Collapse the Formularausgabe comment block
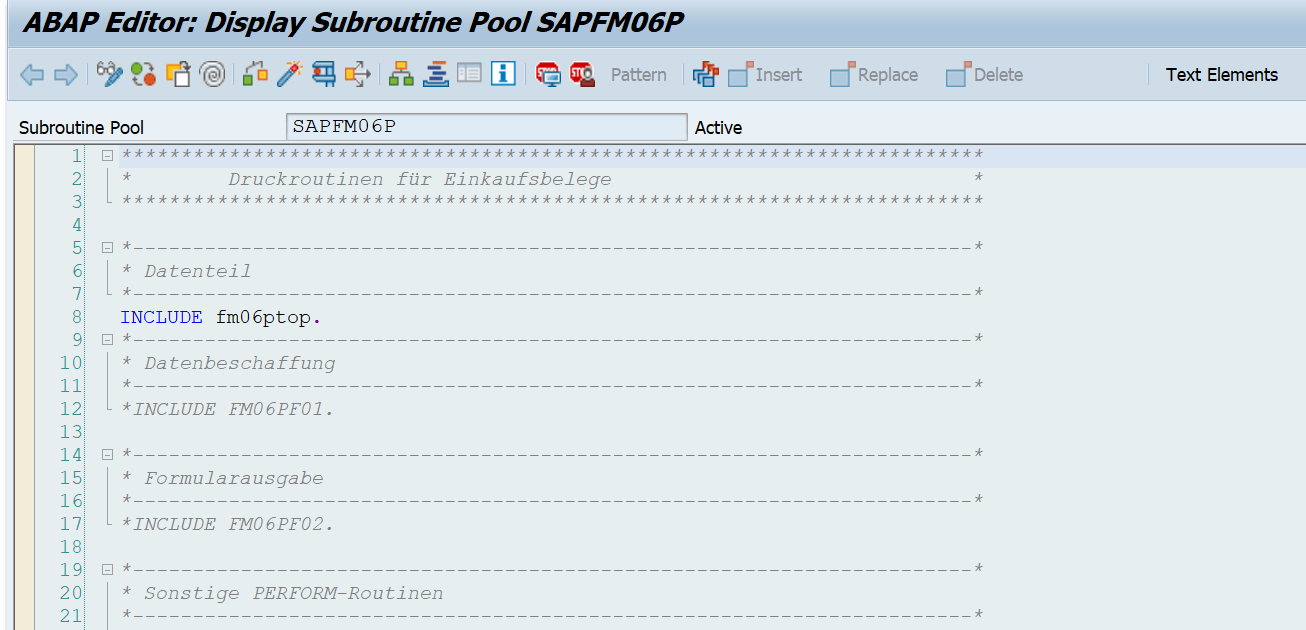The image size is (1306, 630). [107, 454]
